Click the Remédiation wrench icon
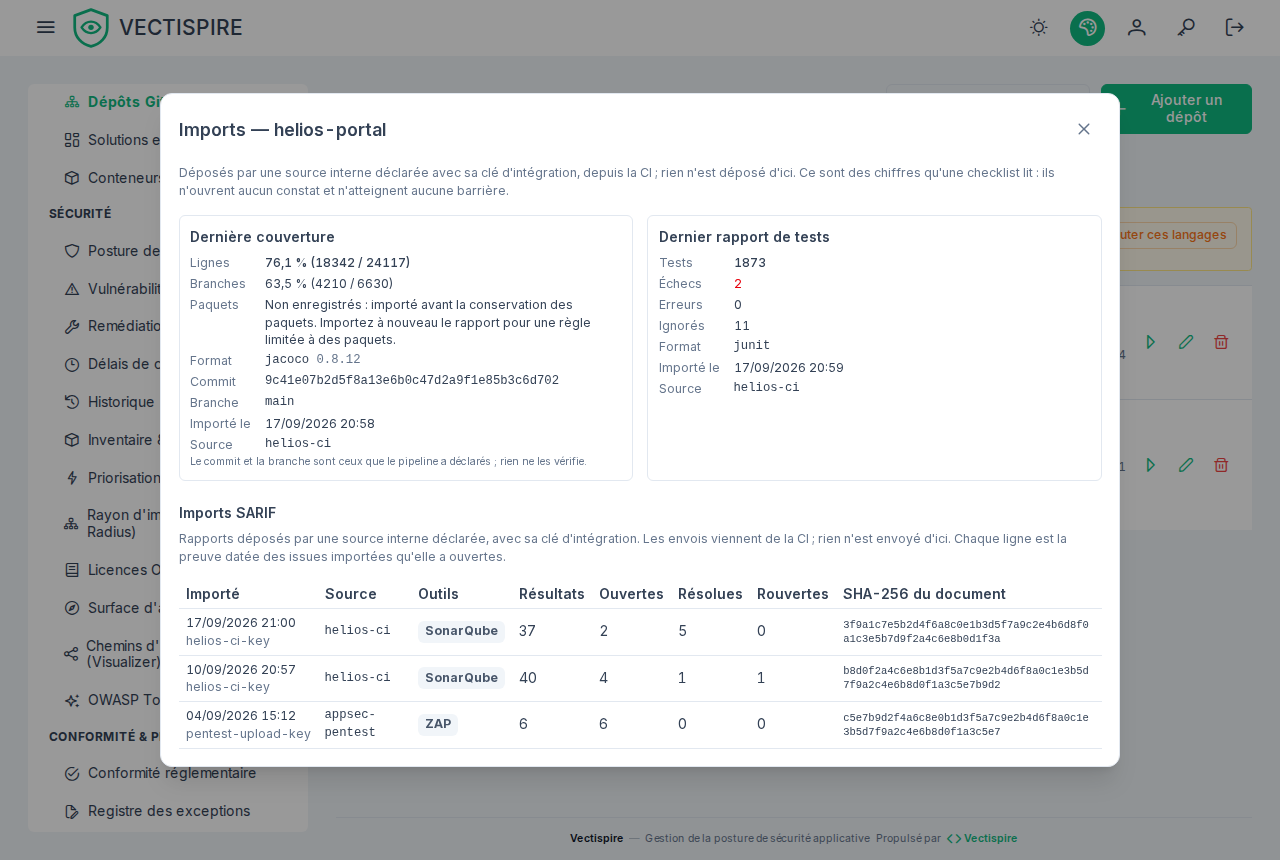 tap(72, 326)
